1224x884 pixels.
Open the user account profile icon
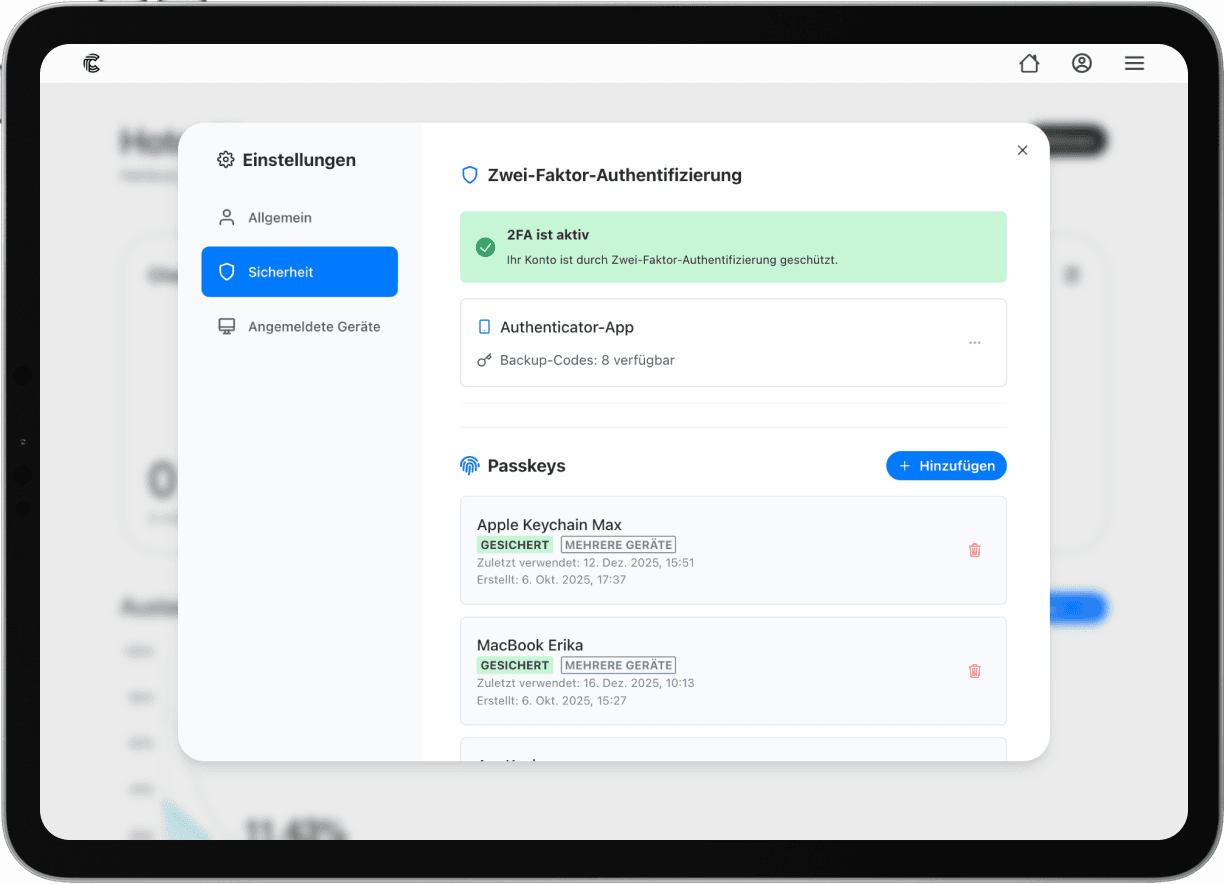[1082, 64]
